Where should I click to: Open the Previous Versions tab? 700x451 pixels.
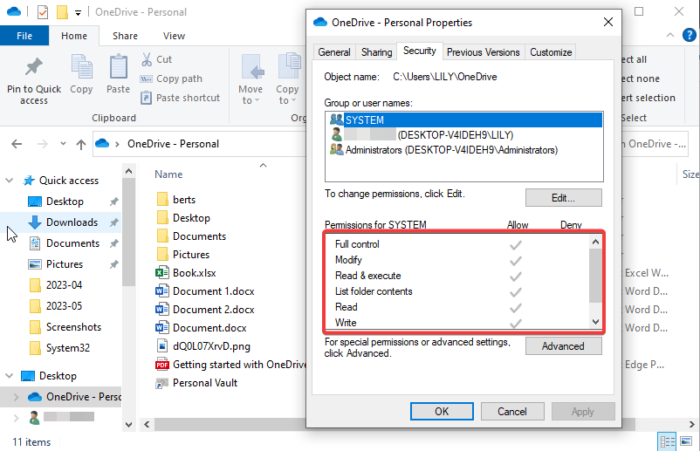coord(482,52)
